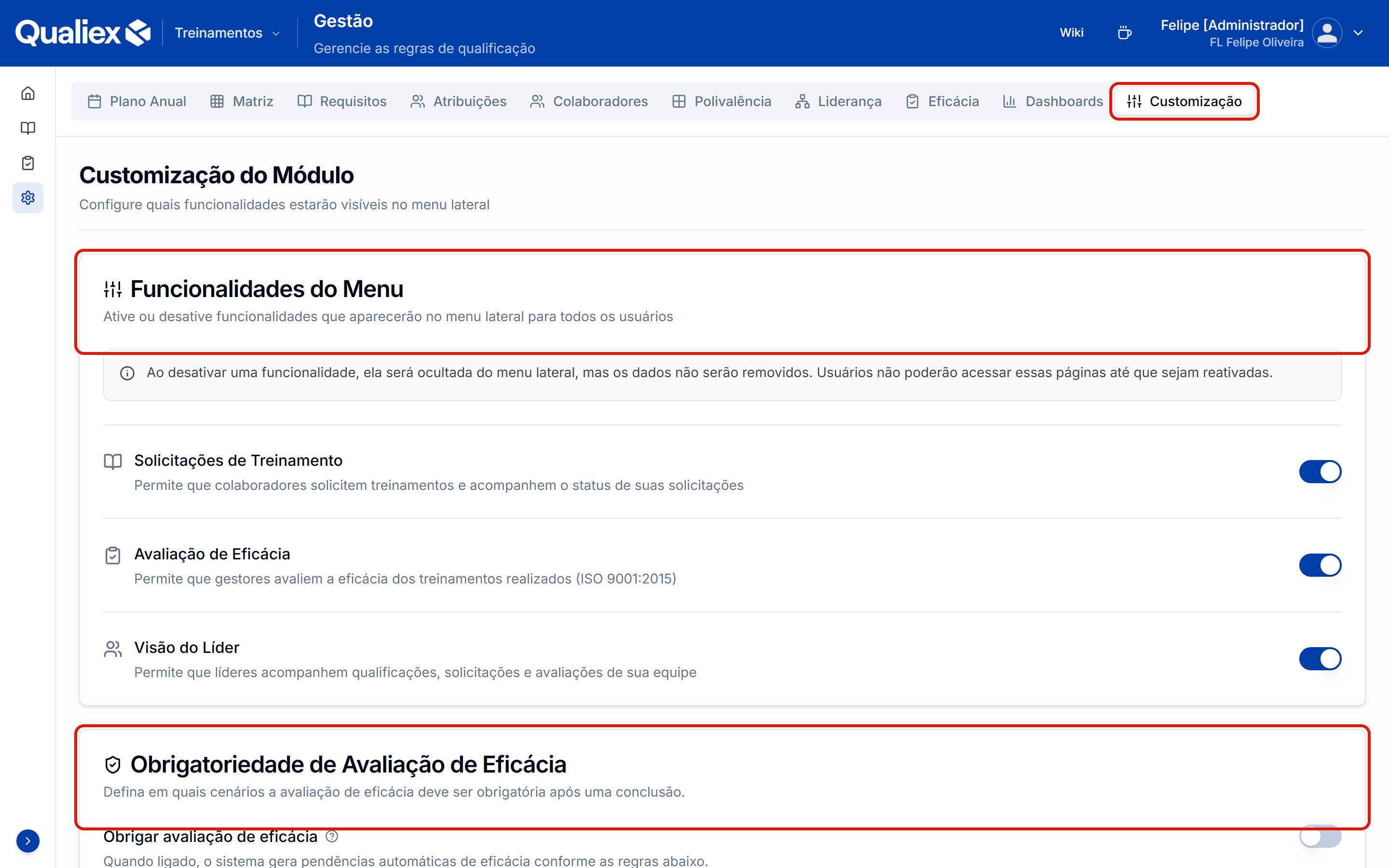Click the shield icon beside Obrigatoriedade heading
Viewport: 1389px width, 868px height.
[112, 765]
